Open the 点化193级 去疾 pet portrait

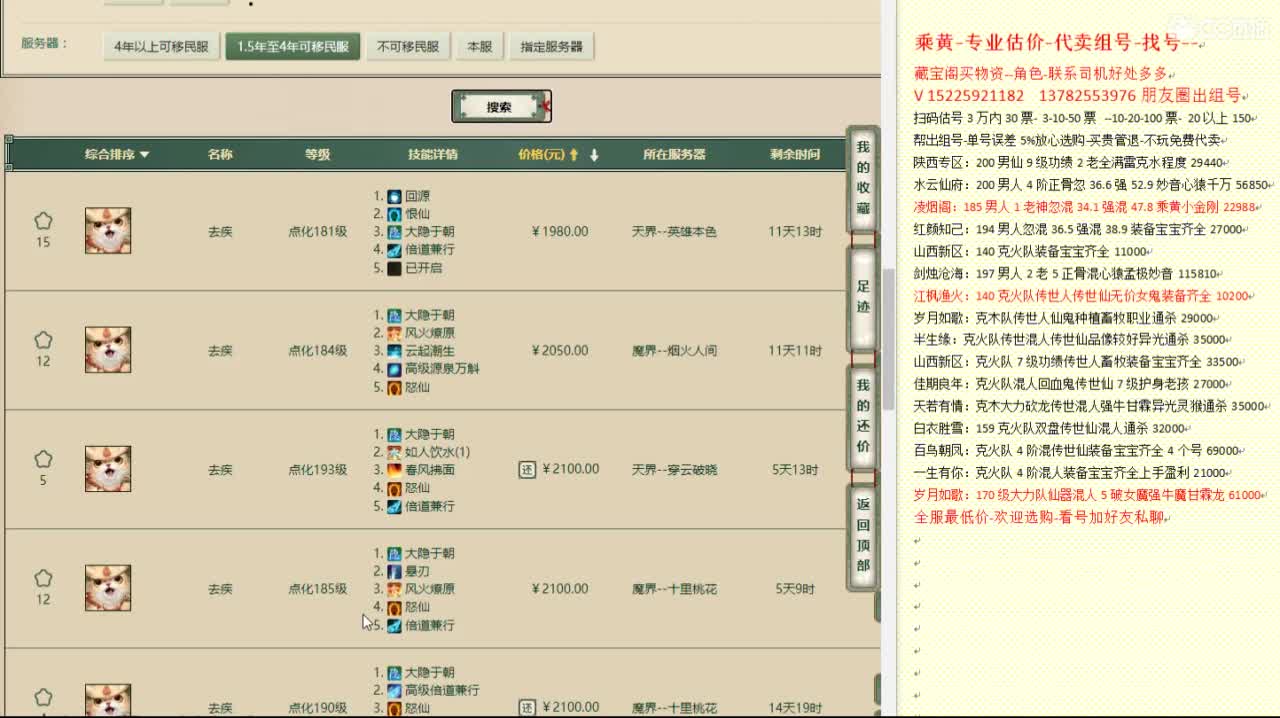[108, 469]
